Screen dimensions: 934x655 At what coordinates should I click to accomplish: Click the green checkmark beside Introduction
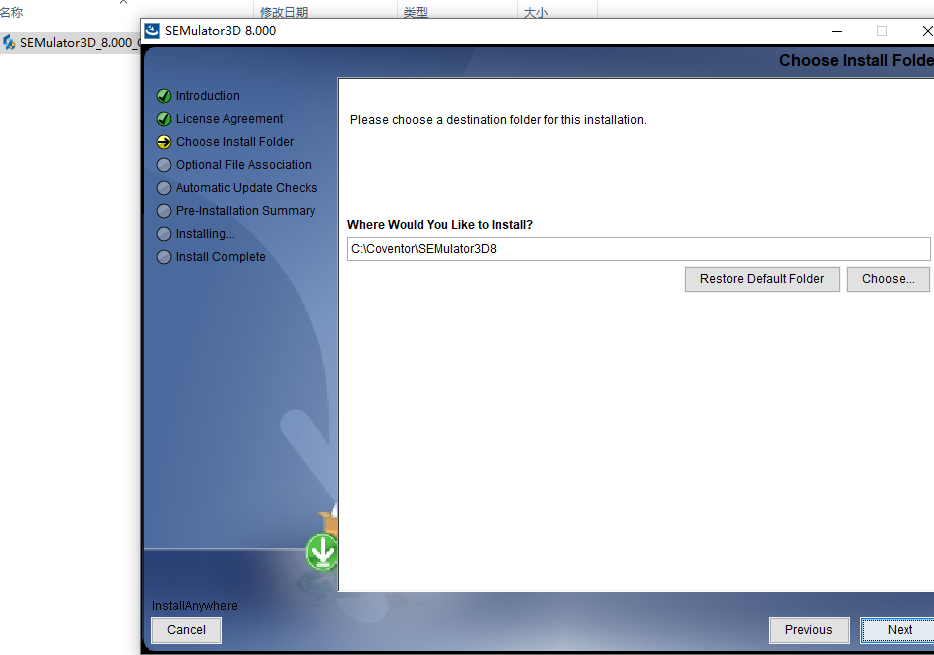tap(164, 96)
